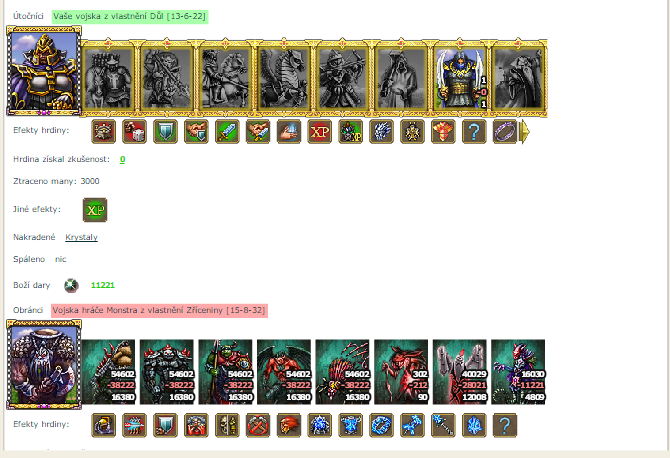
Task: Open the blue question mark attacker effect
Action: point(474,132)
